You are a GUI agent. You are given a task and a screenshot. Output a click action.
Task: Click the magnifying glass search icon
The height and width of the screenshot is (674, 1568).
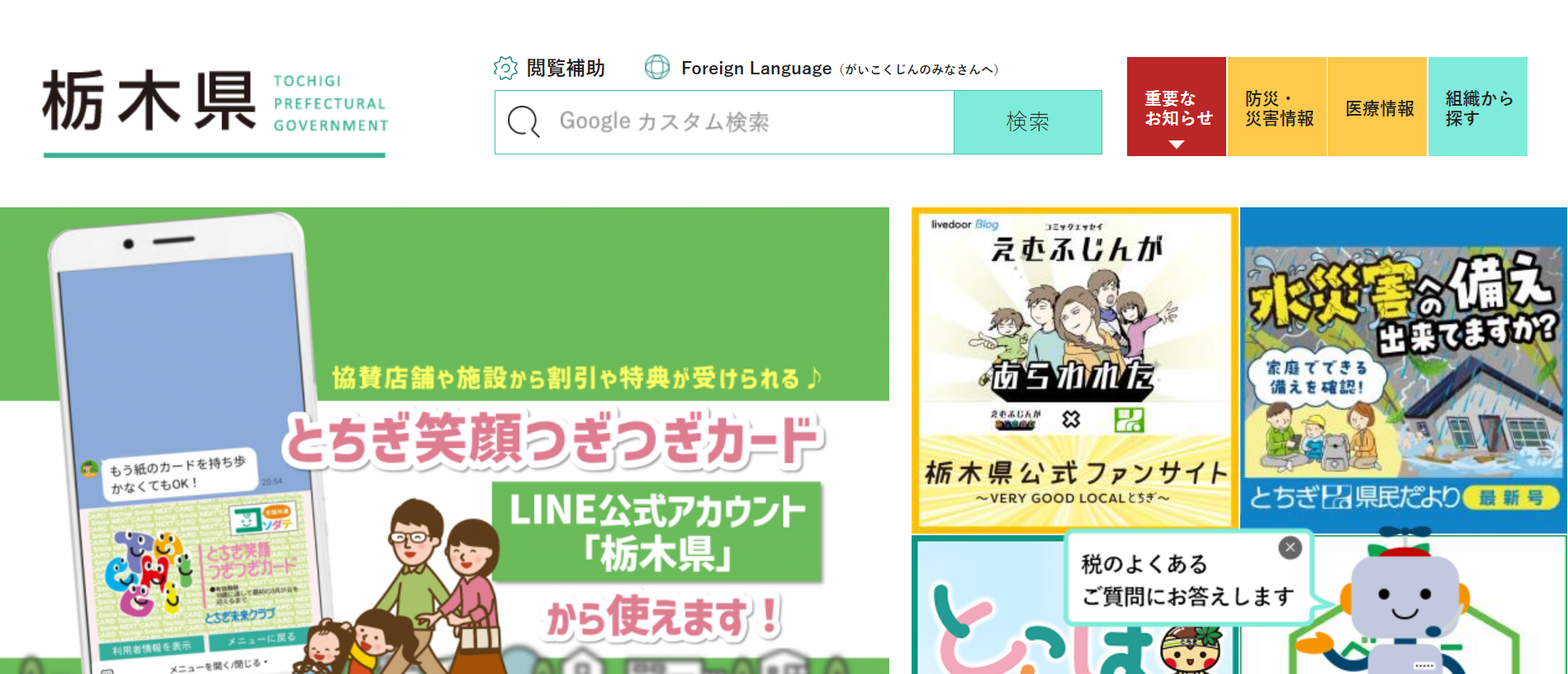[523, 121]
